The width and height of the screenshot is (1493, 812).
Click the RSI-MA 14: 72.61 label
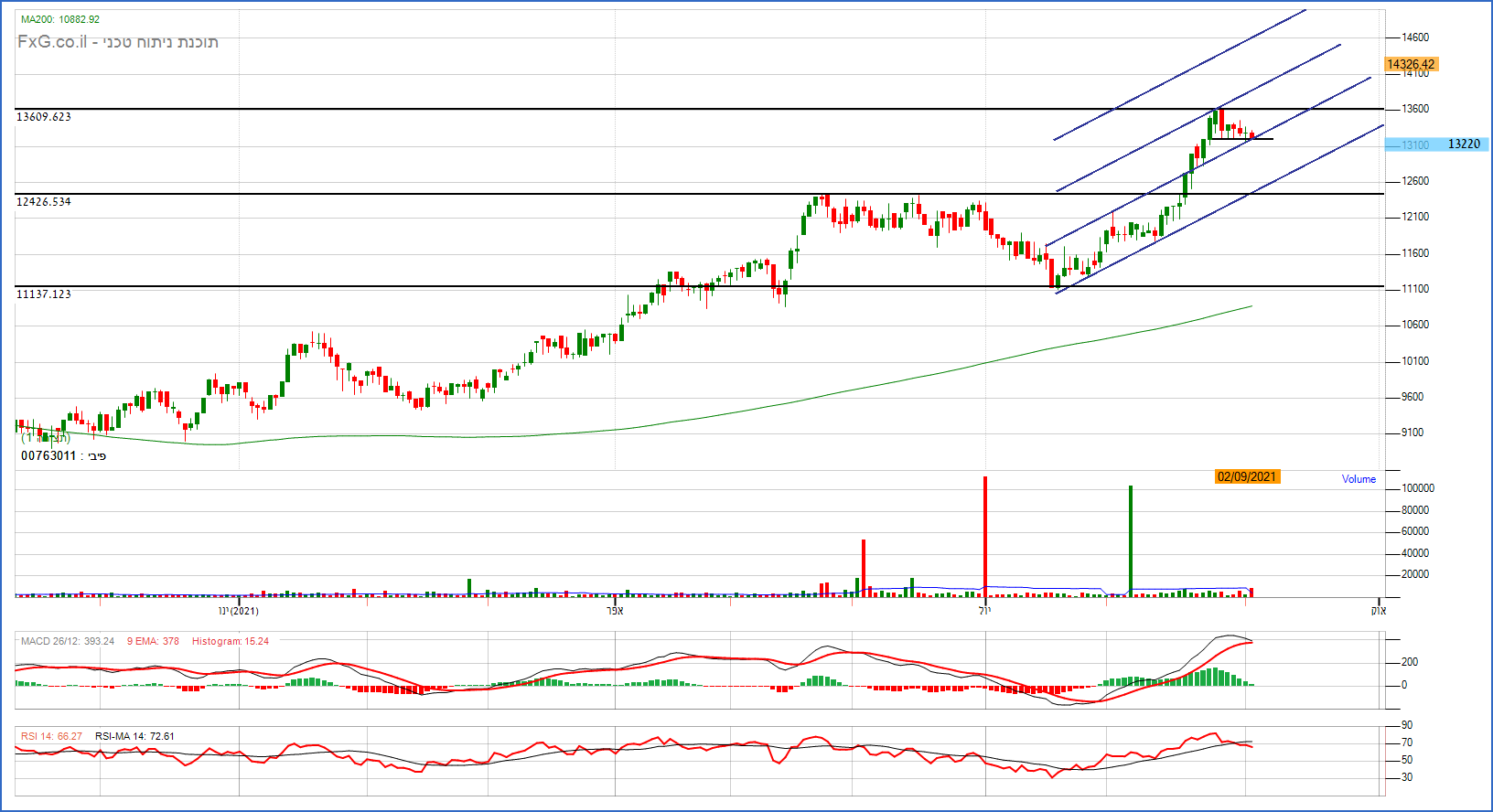134,736
